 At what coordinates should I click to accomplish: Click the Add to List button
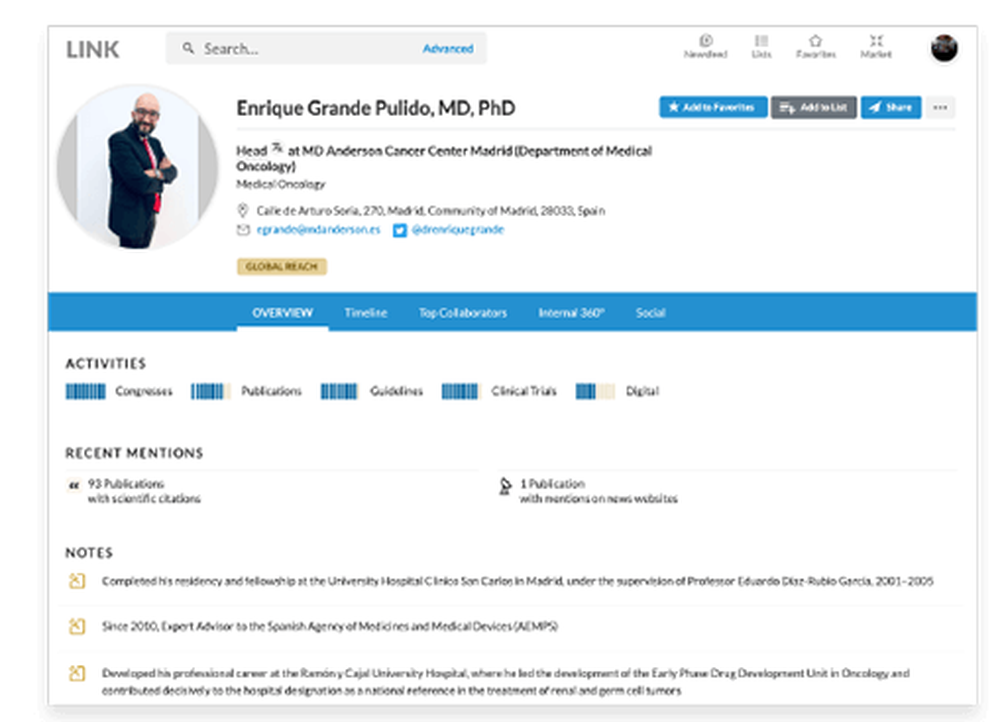click(x=814, y=107)
